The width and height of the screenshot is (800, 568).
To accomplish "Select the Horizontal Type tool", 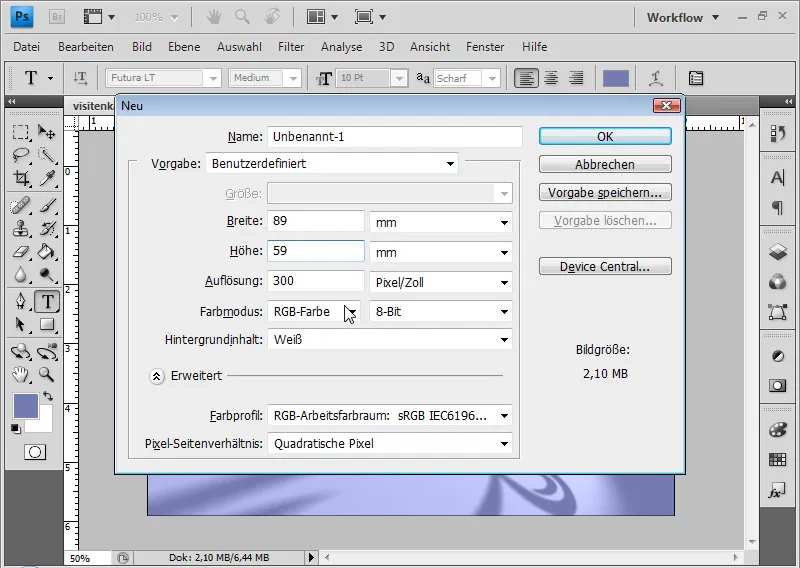I will (47, 301).
